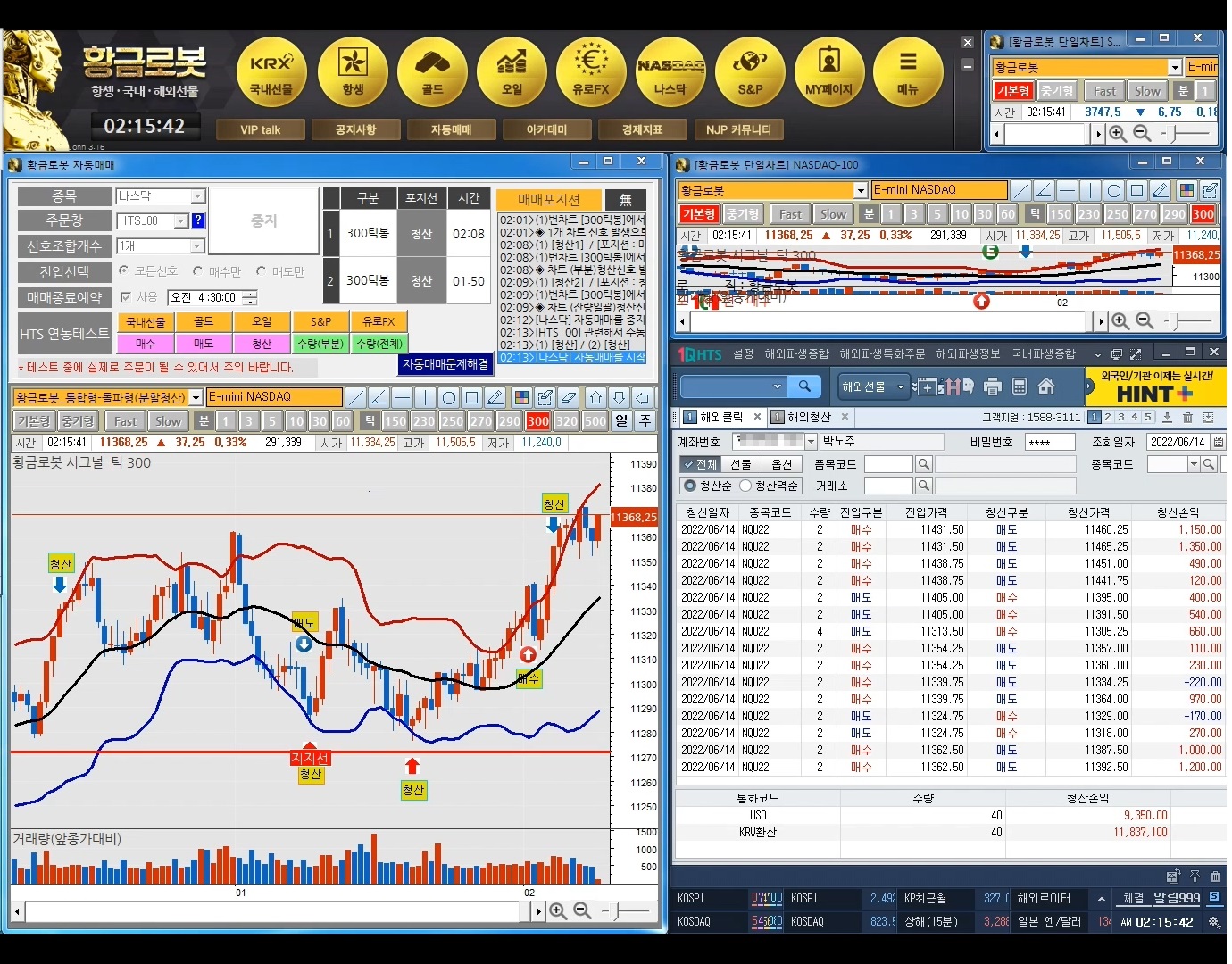Click calculator icon in 1Q HTS toolbar

pos(1020,386)
